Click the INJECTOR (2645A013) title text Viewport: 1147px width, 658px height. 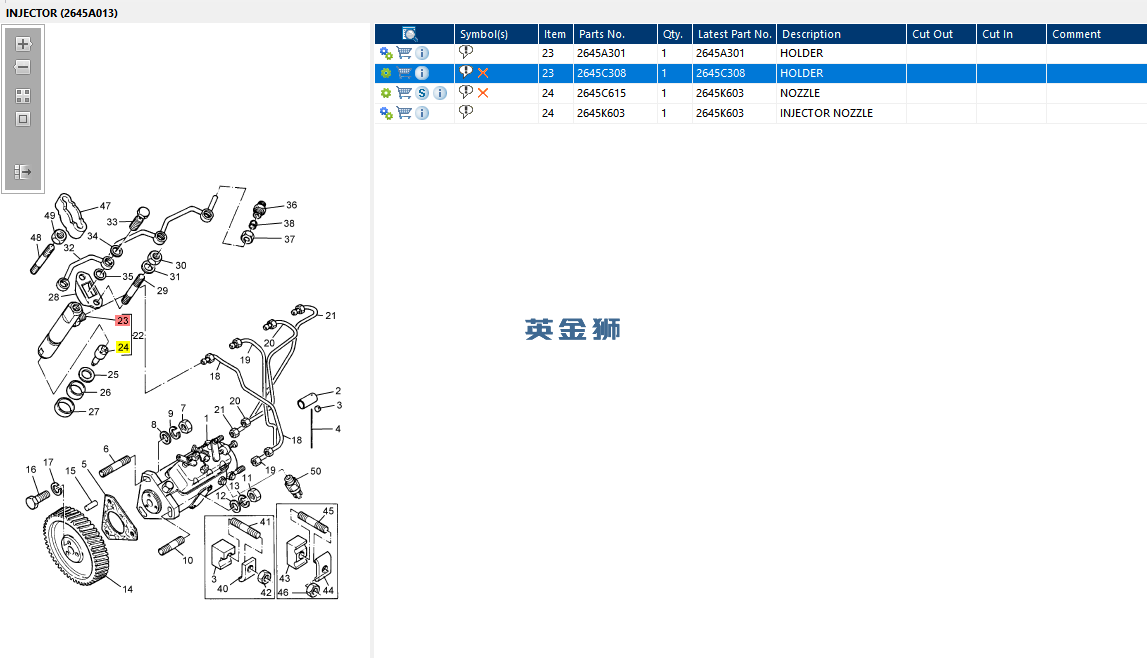pos(61,12)
